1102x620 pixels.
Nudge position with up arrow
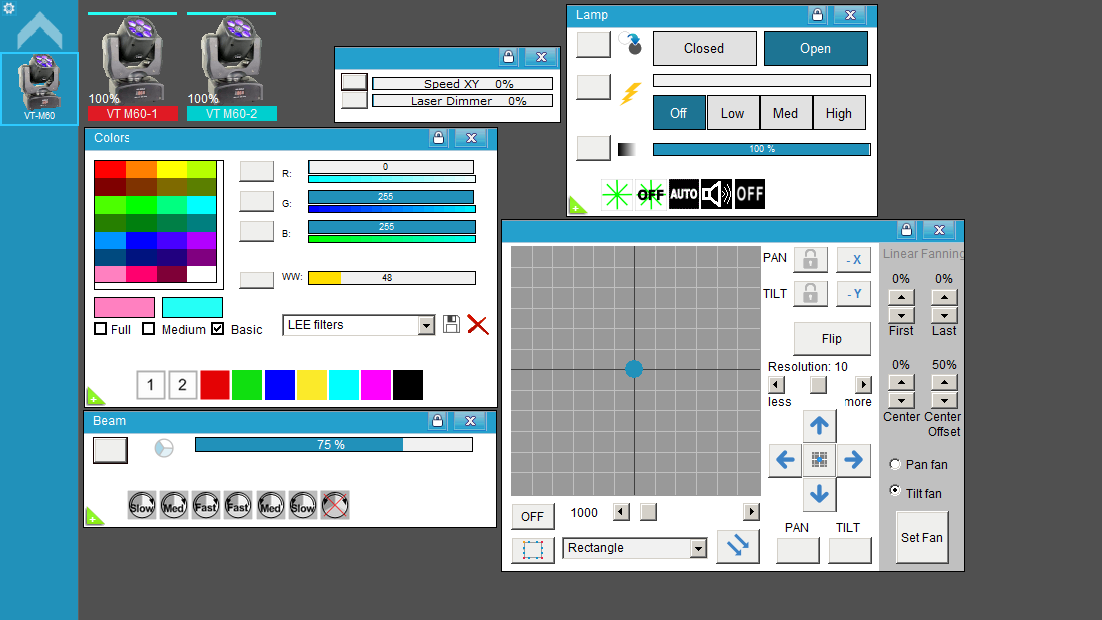click(819, 425)
